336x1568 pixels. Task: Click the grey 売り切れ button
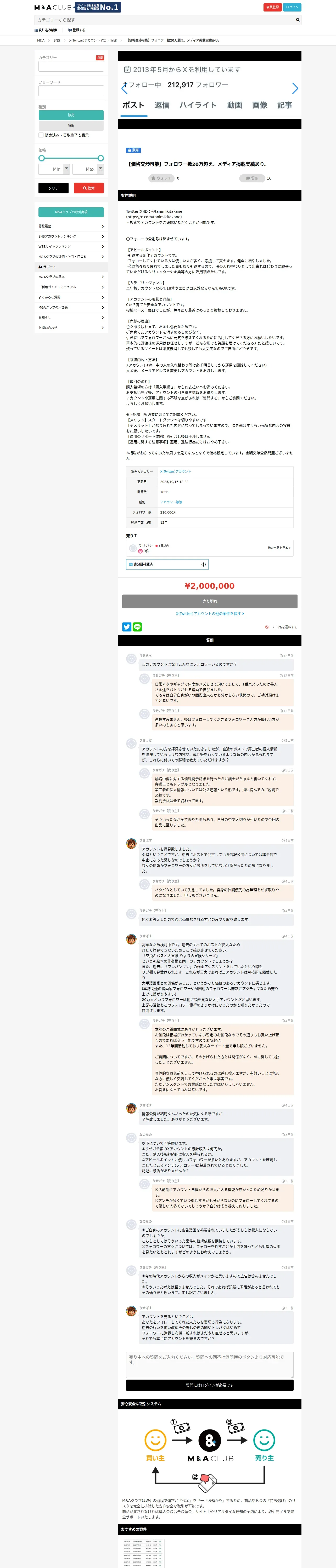pyautogui.click(x=210, y=601)
